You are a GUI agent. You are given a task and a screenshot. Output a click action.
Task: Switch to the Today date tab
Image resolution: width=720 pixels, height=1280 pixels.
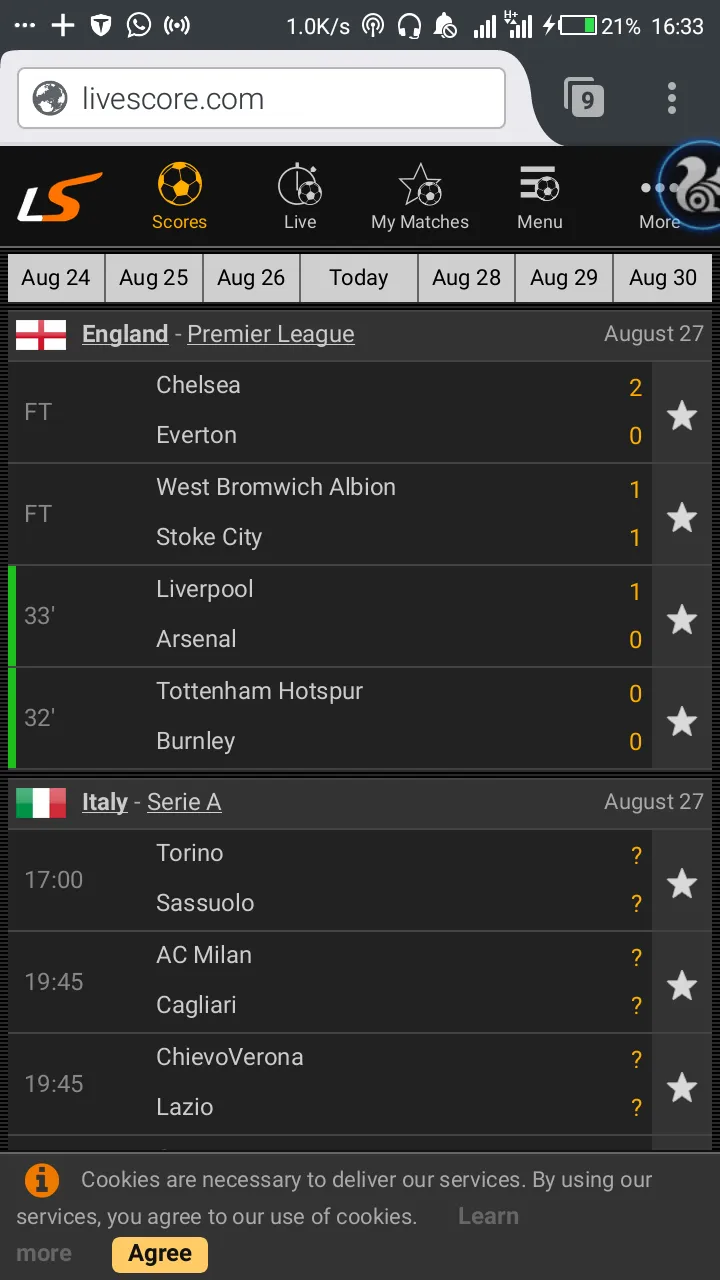click(x=359, y=278)
